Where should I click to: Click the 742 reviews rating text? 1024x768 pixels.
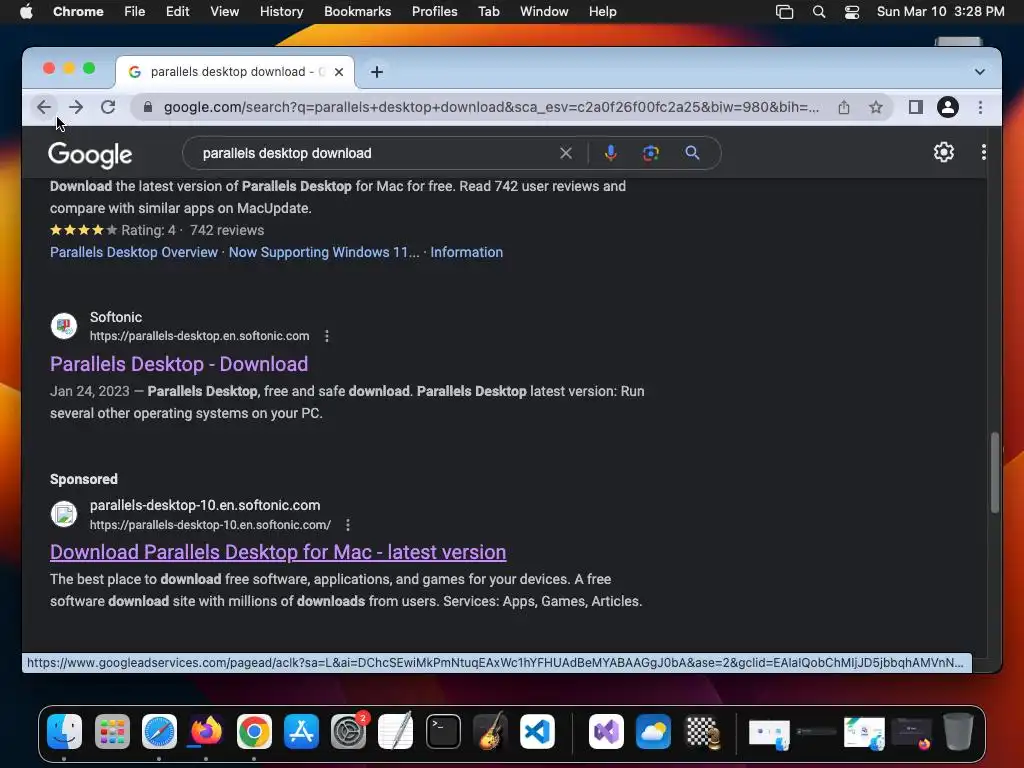(x=227, y=231)
